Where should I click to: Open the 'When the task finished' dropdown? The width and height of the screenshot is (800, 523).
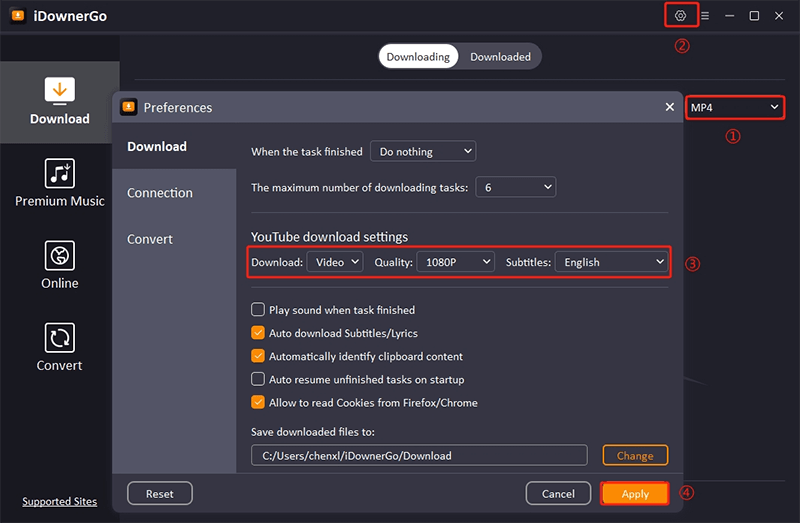click(x=423, y=152)
